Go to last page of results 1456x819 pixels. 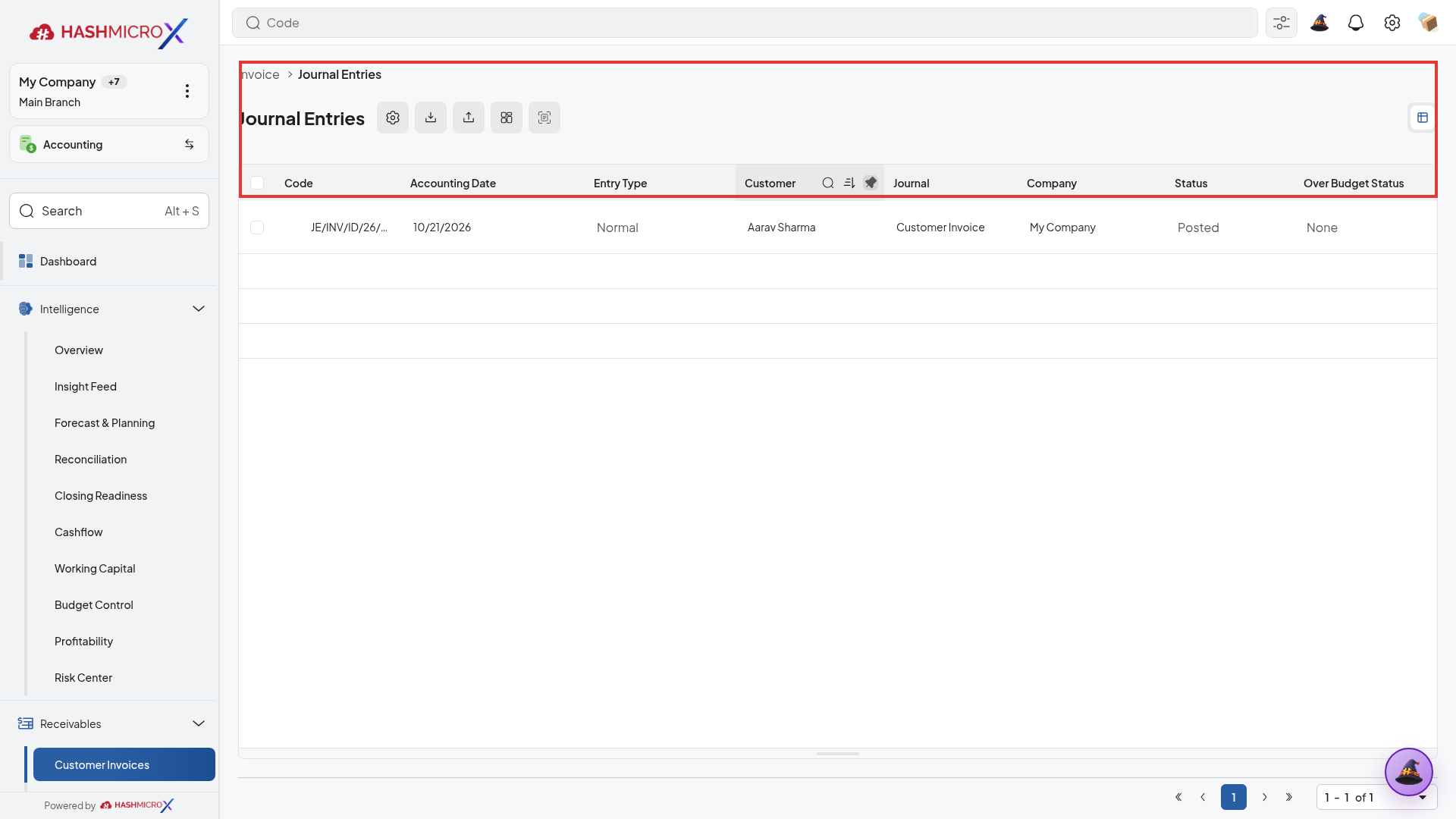[x=1289, y=797]
